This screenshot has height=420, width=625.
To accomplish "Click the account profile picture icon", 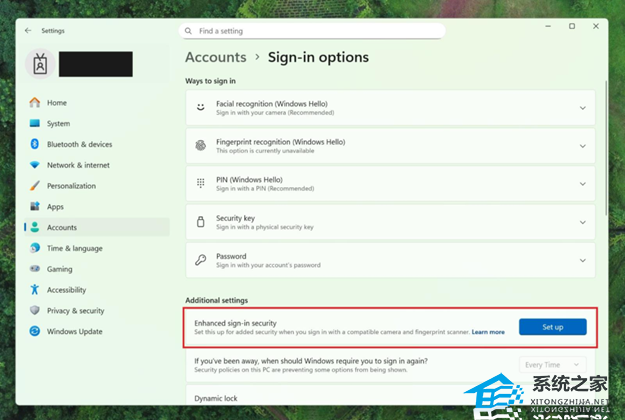I will [40, 64].
